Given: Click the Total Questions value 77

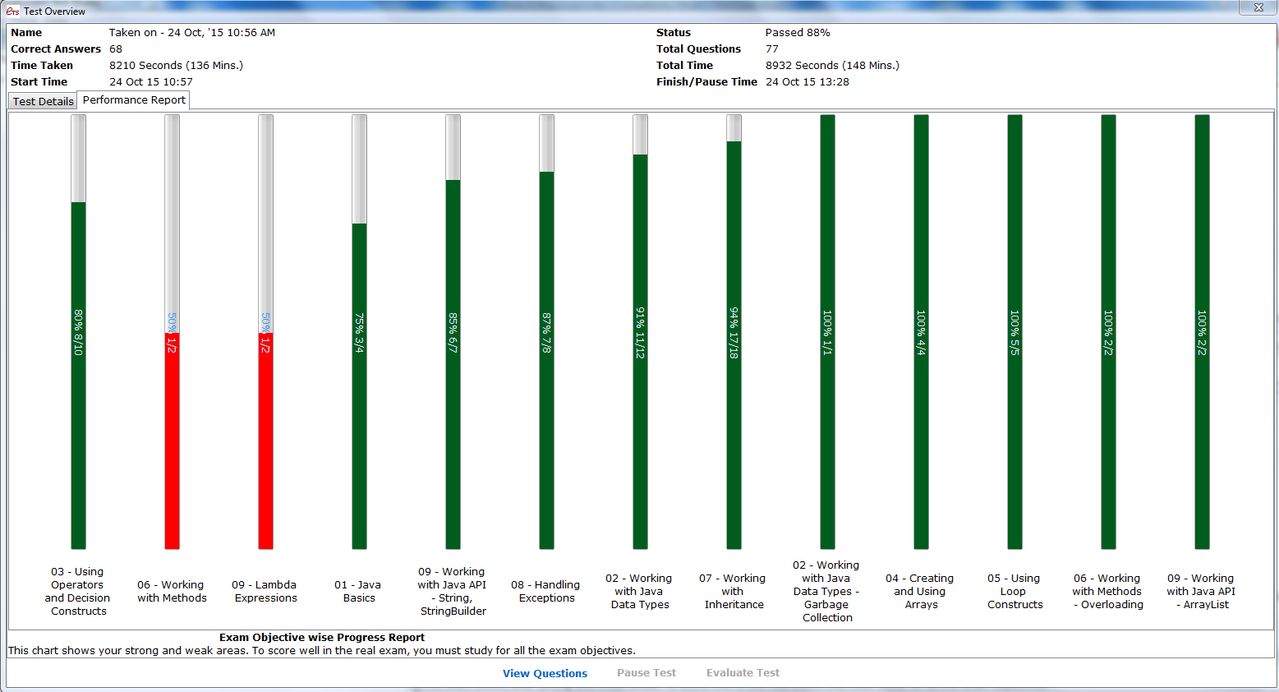Looking at the screenshot, I should pyautogui.click(x=772, y=49).
